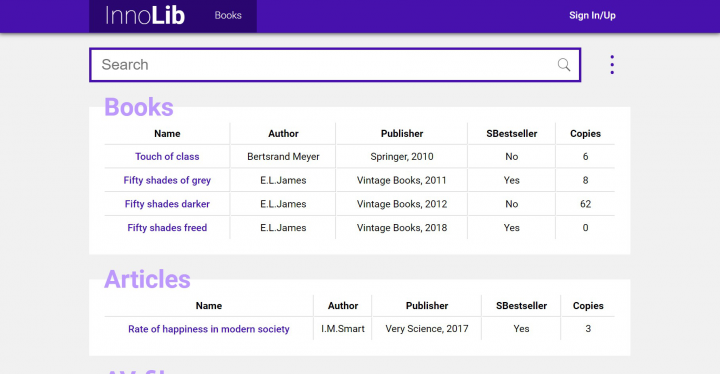
Task: Open Fifty shades of grey book
Action: (x=167, y=180)
